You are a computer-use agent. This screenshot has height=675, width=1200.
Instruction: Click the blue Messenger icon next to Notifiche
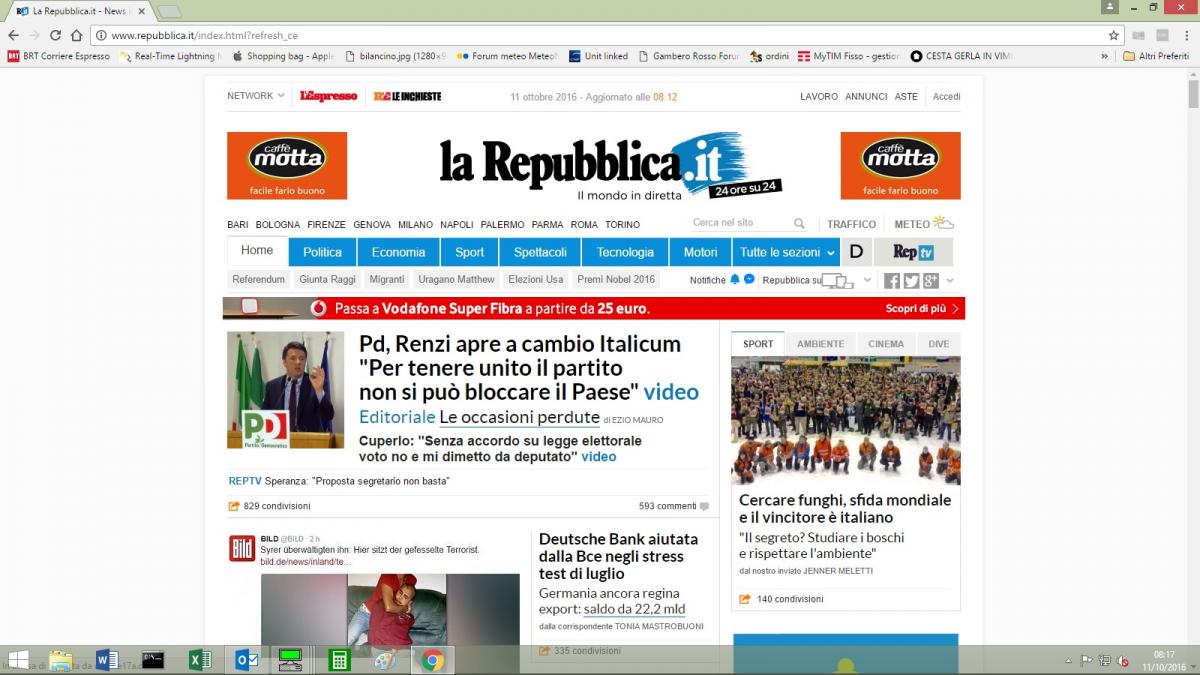(749, 279)
